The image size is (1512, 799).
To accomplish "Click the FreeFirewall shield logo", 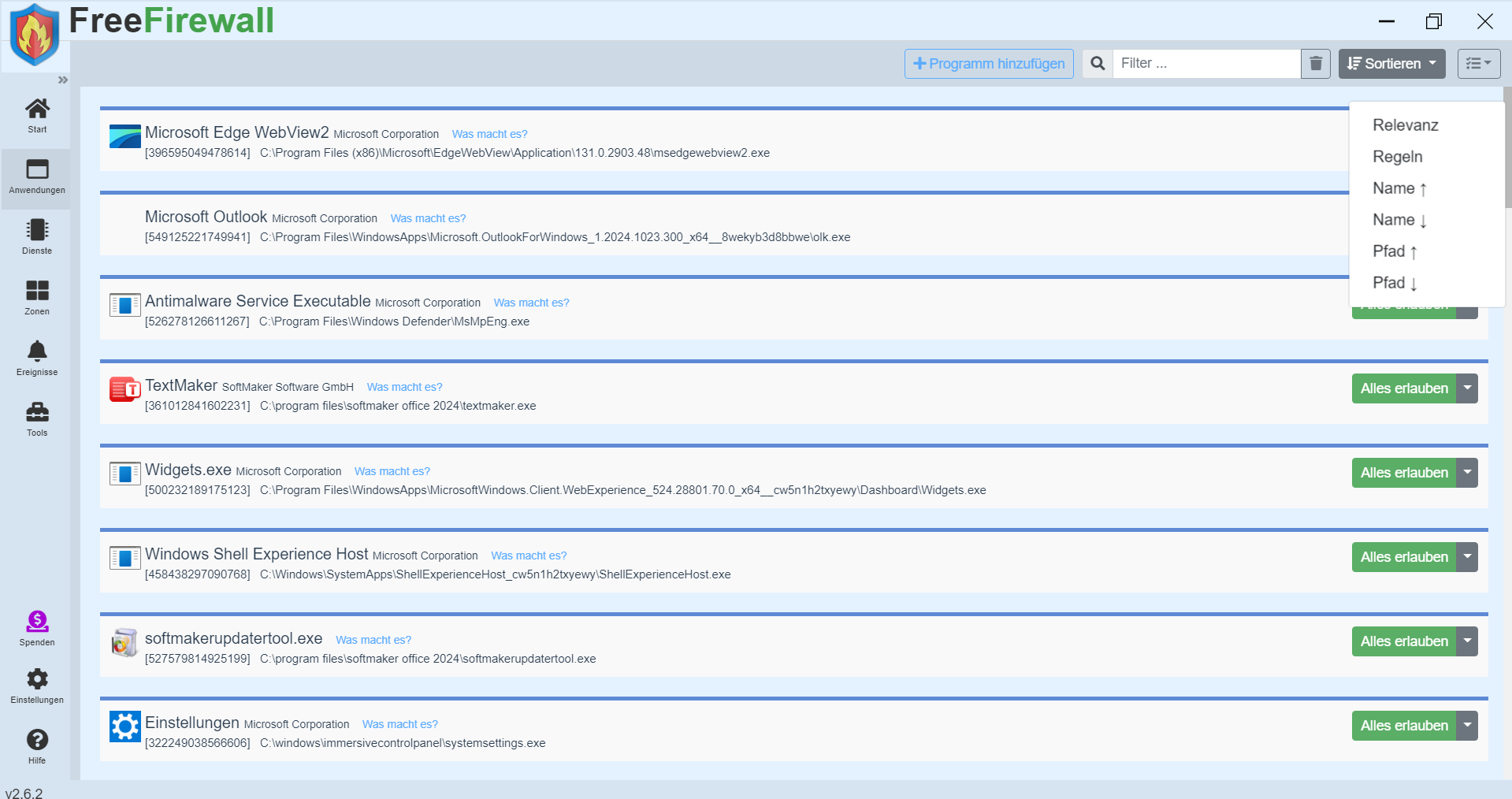I will coord(35,35).
